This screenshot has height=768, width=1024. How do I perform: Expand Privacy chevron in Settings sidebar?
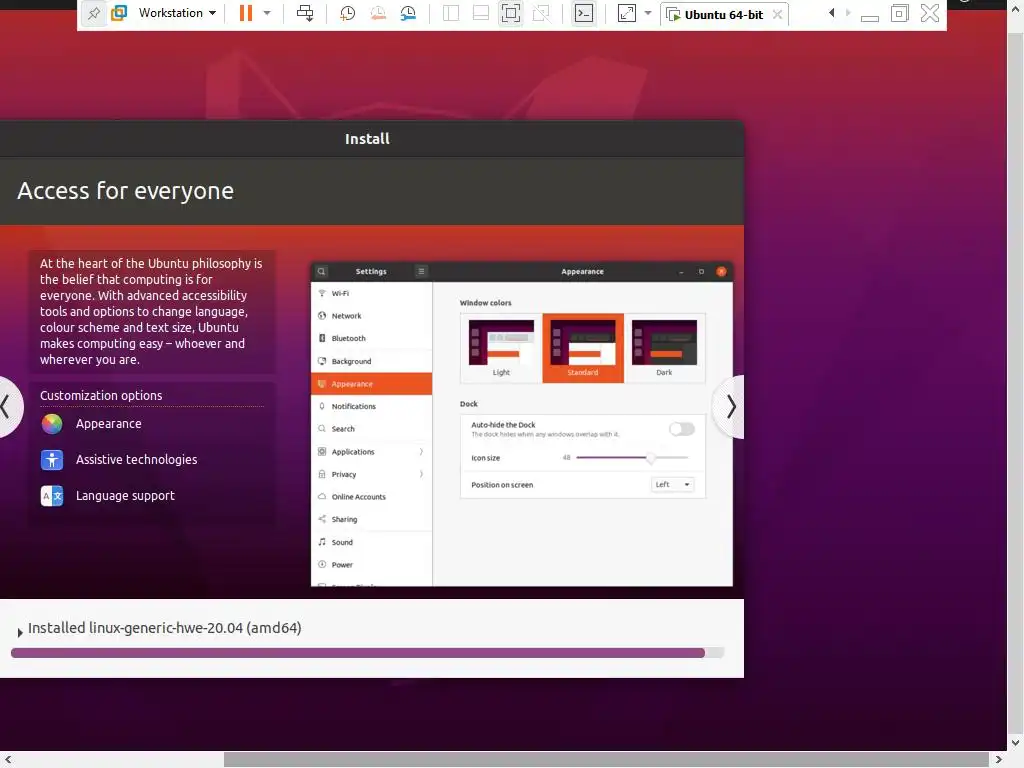[421, 474]
